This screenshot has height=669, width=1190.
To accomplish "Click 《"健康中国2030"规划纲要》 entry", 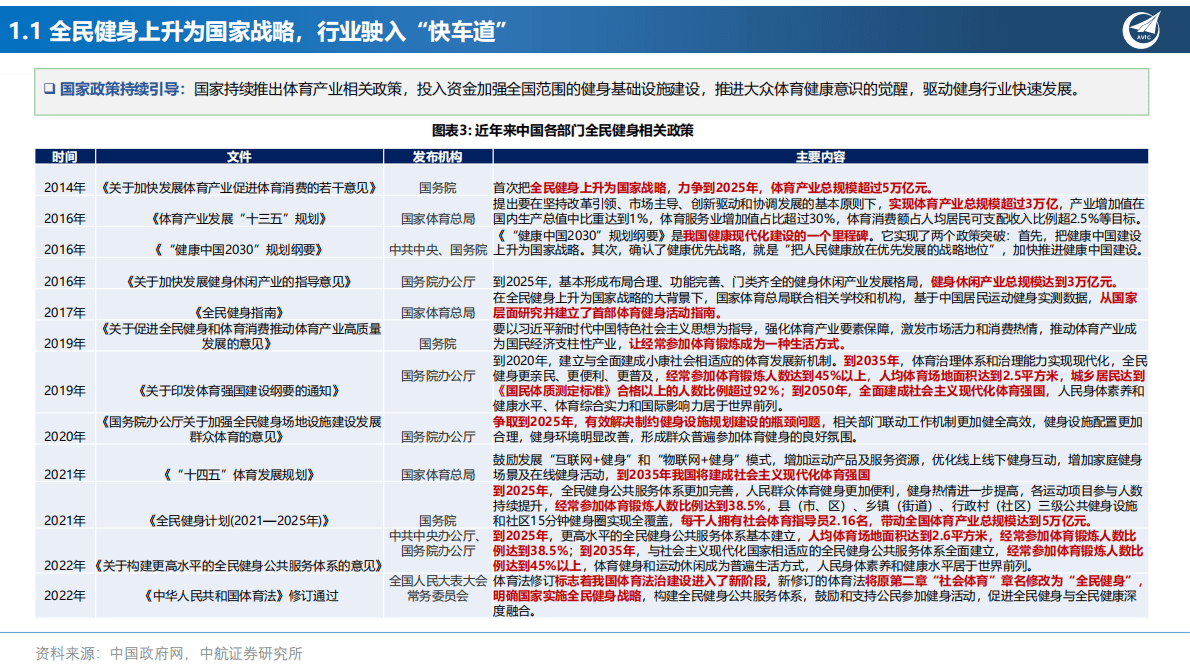I will (240, 251).
